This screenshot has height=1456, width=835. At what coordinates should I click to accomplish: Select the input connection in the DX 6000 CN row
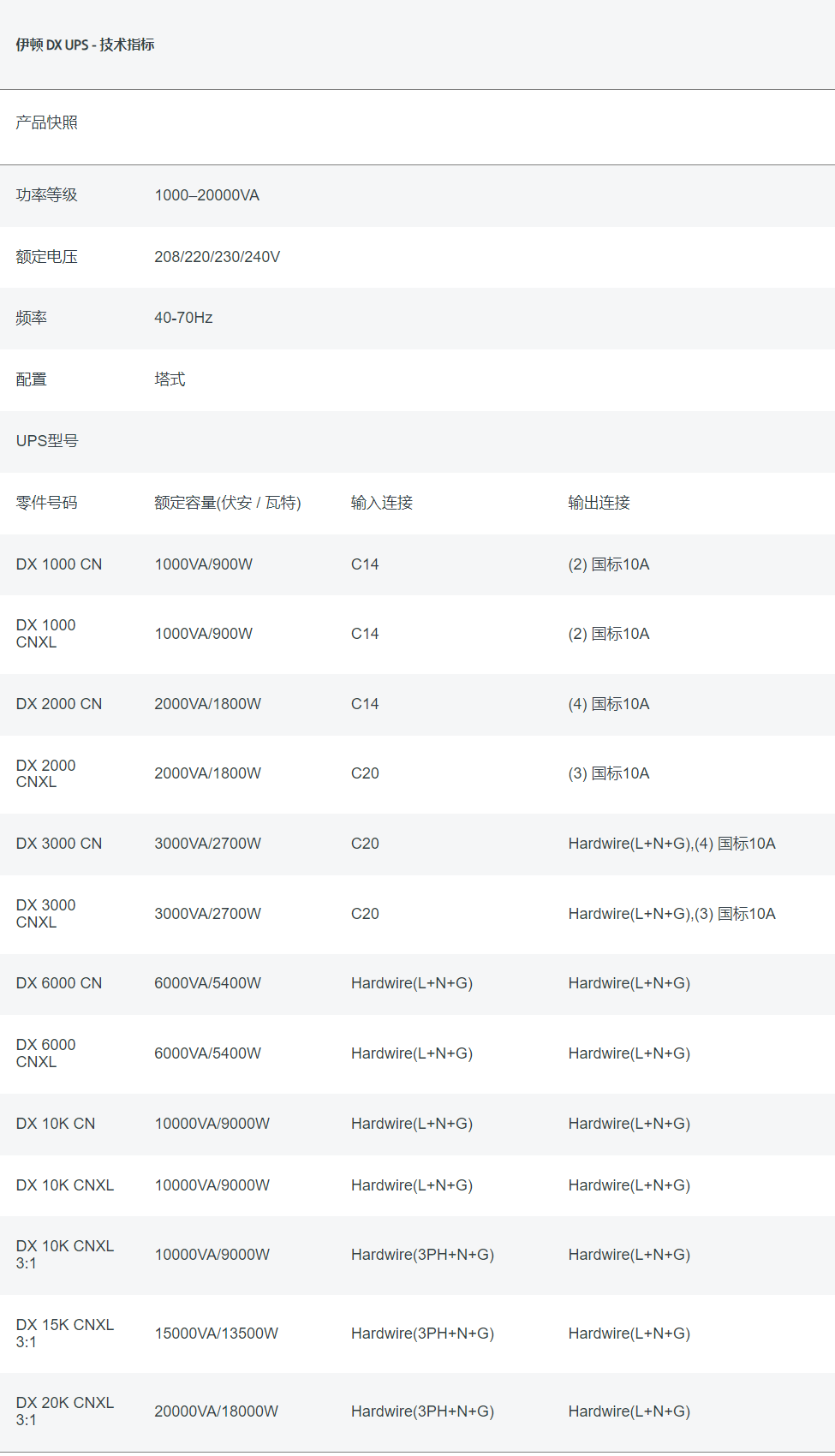tap(412, 983)
